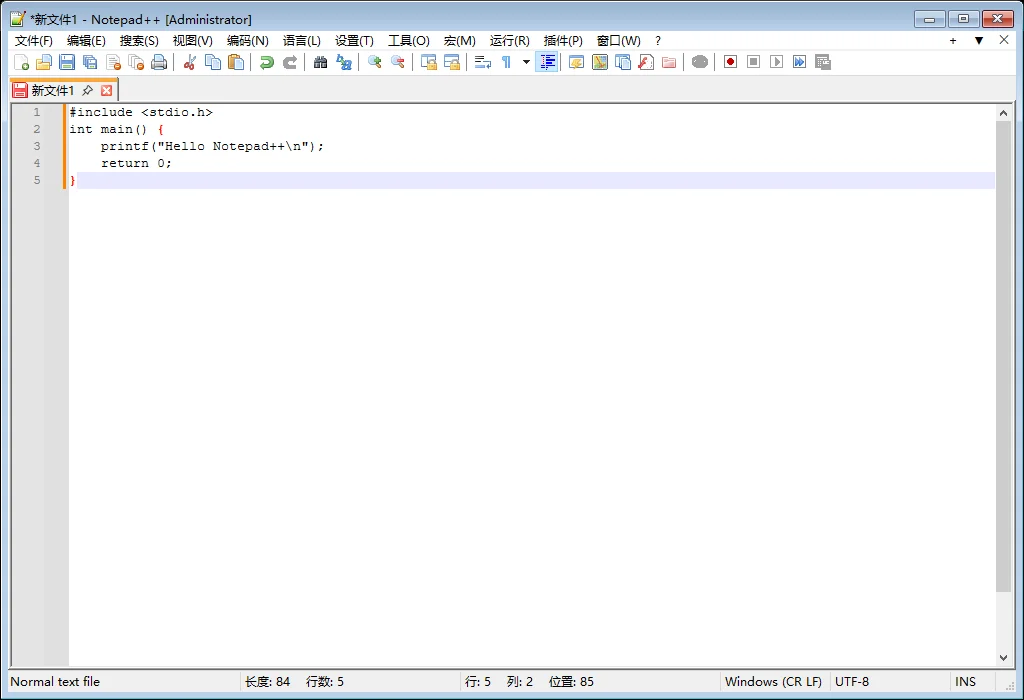Print the document using the printer icon
1024x700 pixels.
(159, 62)
